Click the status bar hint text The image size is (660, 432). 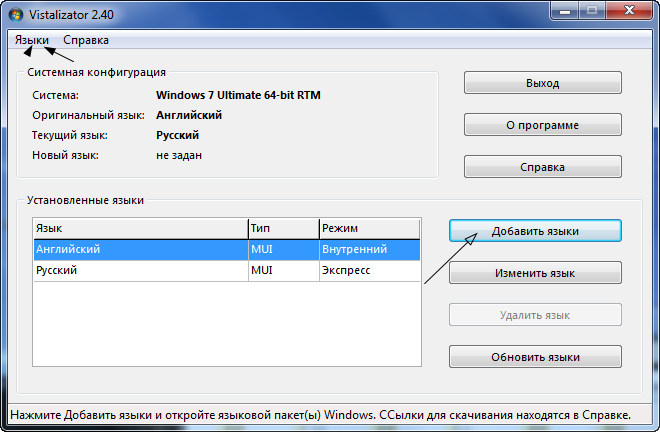(320, 414)
